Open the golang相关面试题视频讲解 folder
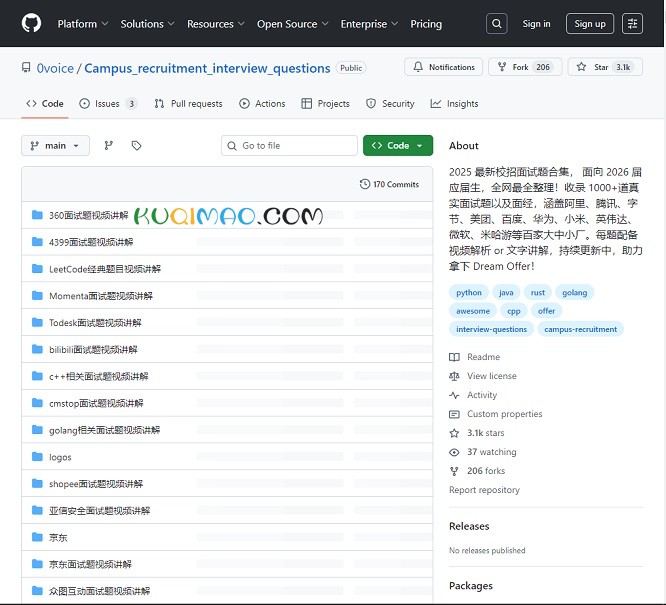 [104, 430]
